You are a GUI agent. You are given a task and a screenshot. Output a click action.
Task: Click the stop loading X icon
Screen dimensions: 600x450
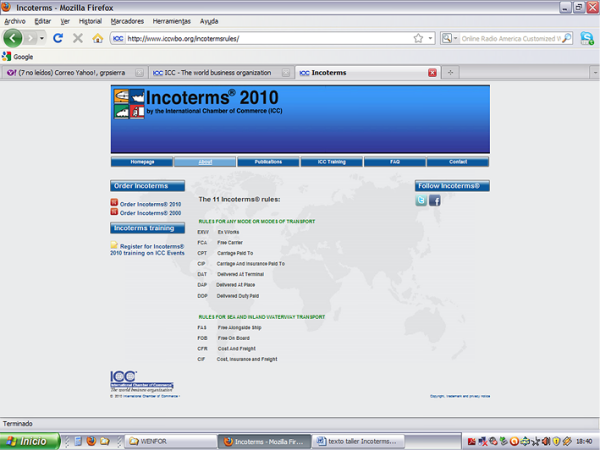tap(78, 38)
